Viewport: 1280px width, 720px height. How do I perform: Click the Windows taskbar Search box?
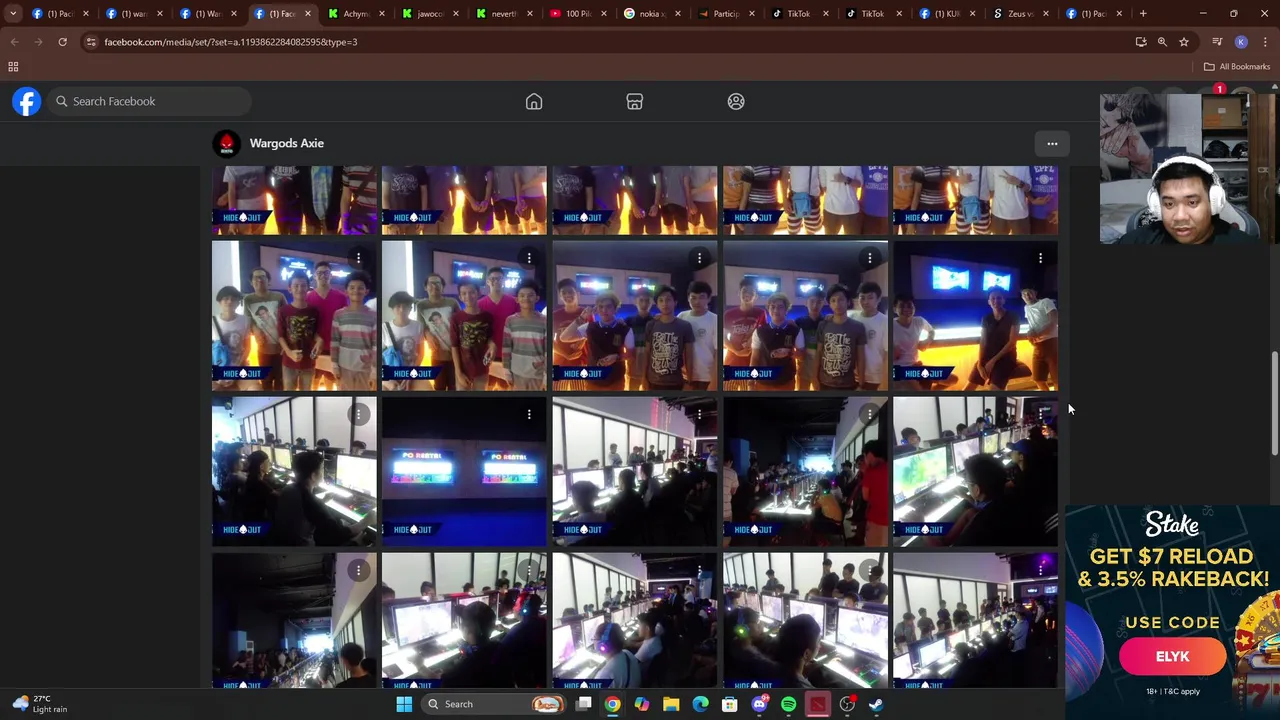(494, 704)
